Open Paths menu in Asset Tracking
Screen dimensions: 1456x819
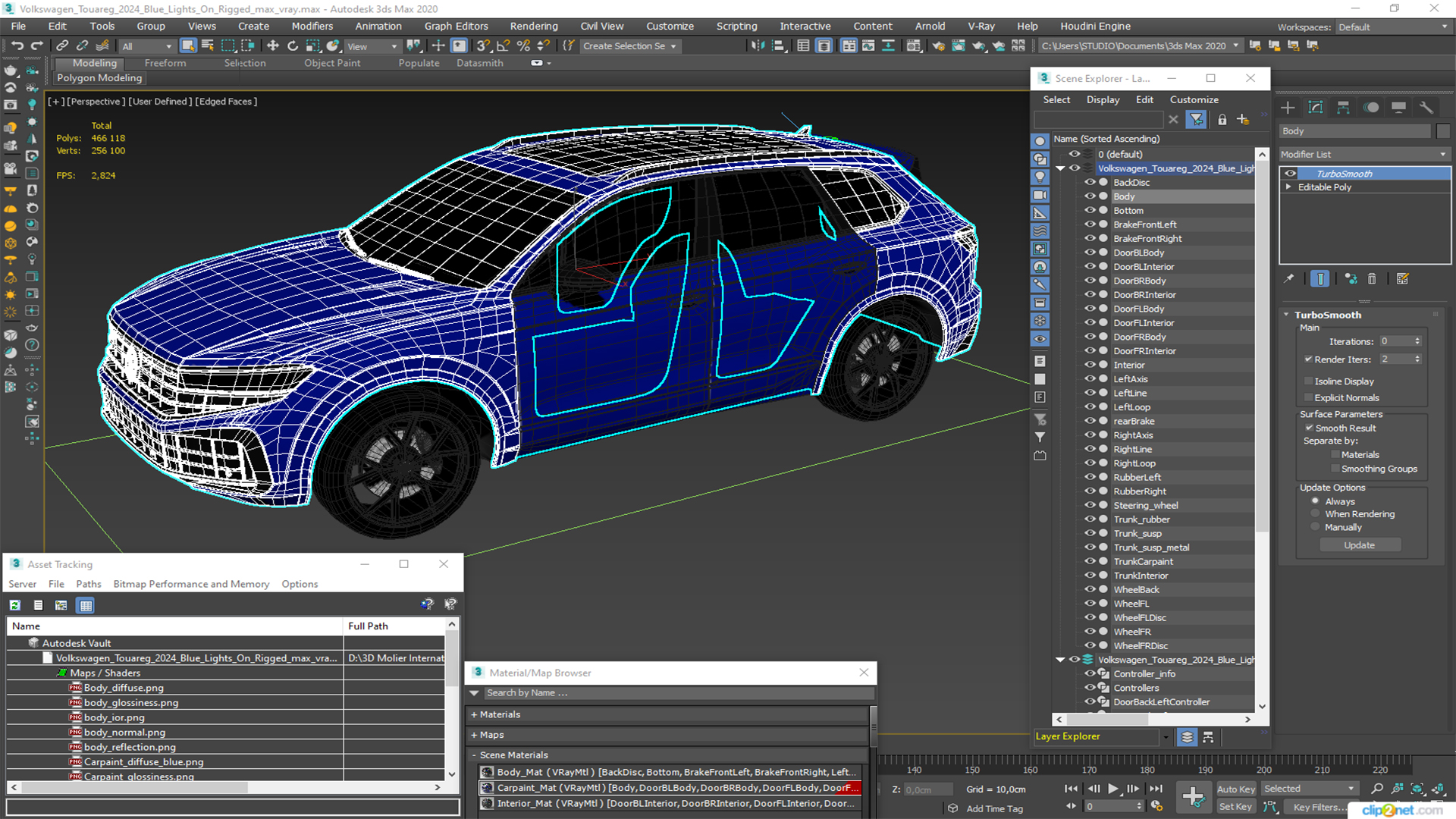click(x=88, y=584)
